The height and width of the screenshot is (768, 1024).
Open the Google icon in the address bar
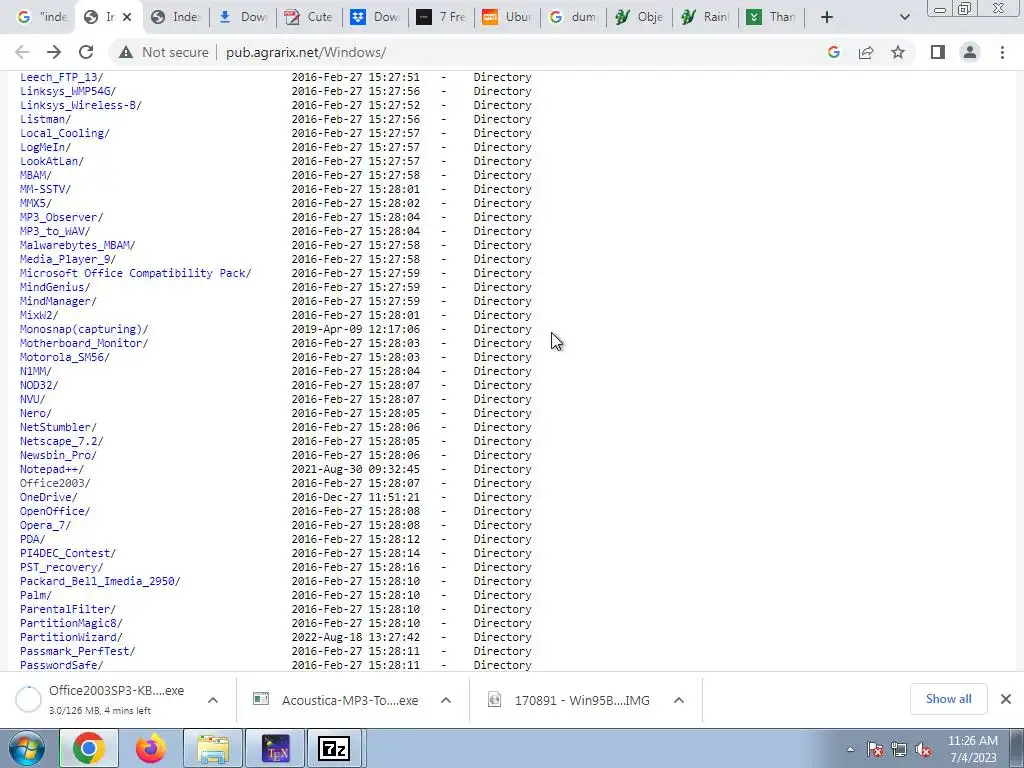point(833,52)
